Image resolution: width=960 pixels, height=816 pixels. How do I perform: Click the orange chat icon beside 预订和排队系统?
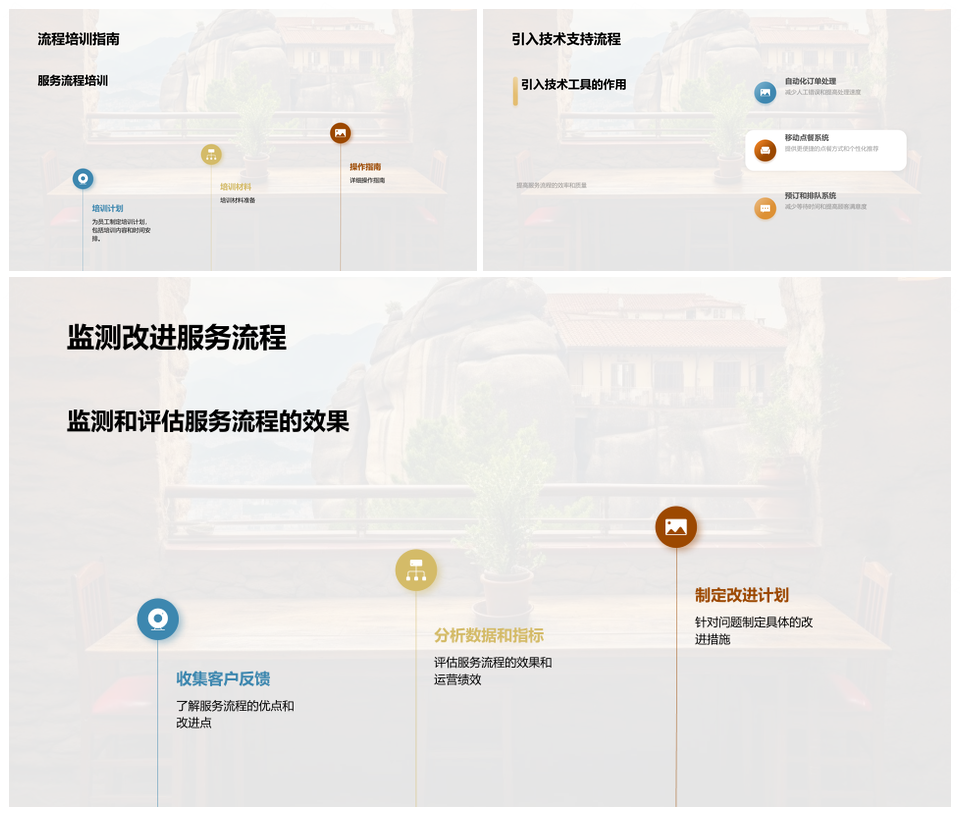pos(765,208)
